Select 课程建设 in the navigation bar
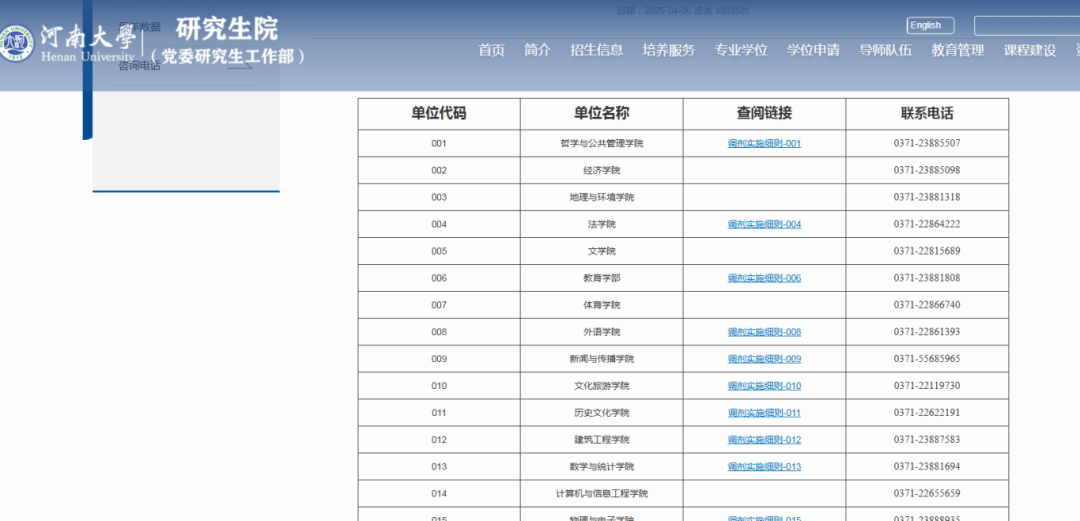1080x521 pixels. (1029, 50)
